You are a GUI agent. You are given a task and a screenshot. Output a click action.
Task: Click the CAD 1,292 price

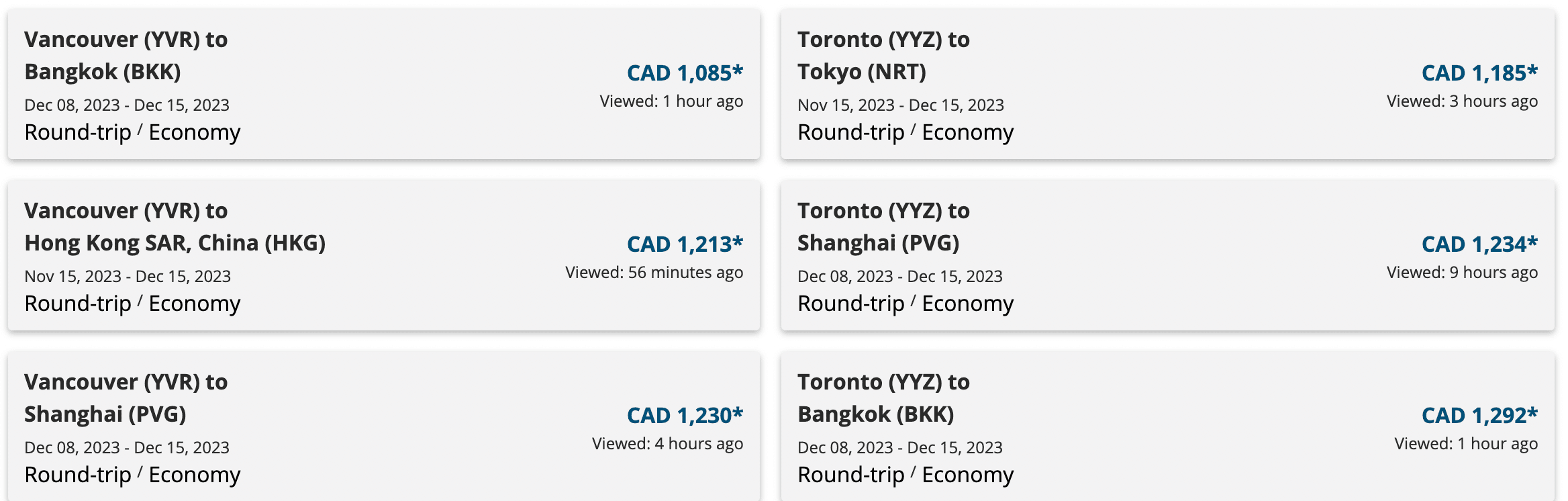[x=1479, y=415]
